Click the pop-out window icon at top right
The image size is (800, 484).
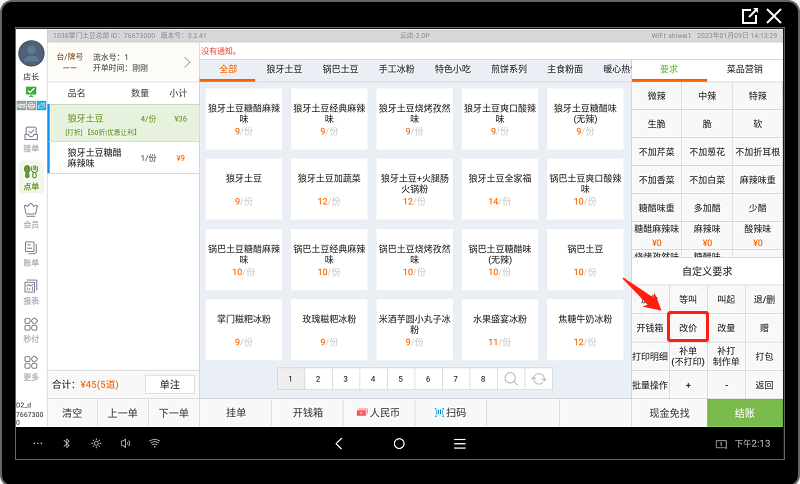(749, 16)
